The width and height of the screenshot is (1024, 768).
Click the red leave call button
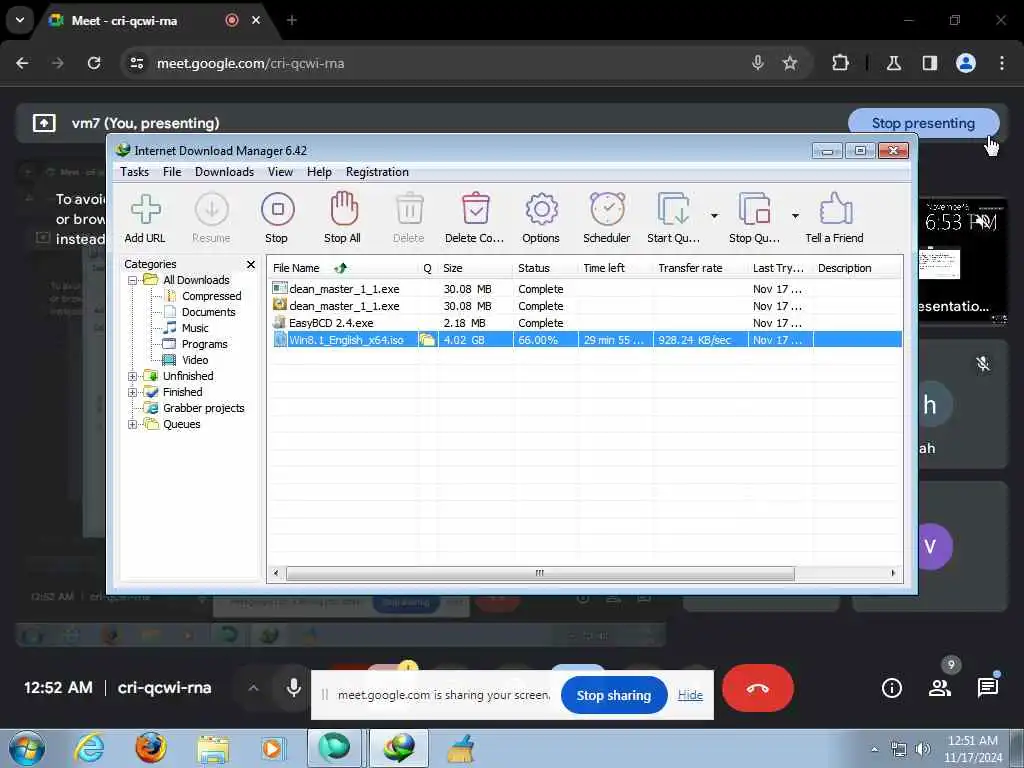[x=758, y=688]
